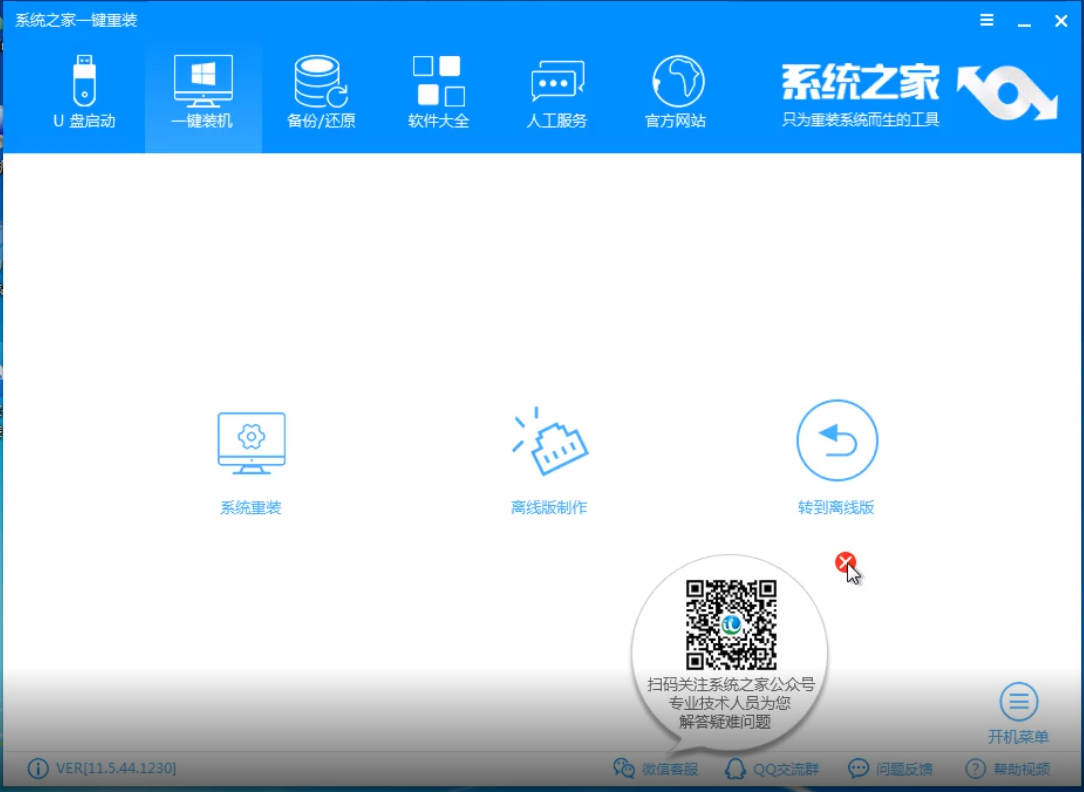The image size is (1084, 792).
Task: Start 系统重装 system reinstall
Action: (x=250, y=460)
